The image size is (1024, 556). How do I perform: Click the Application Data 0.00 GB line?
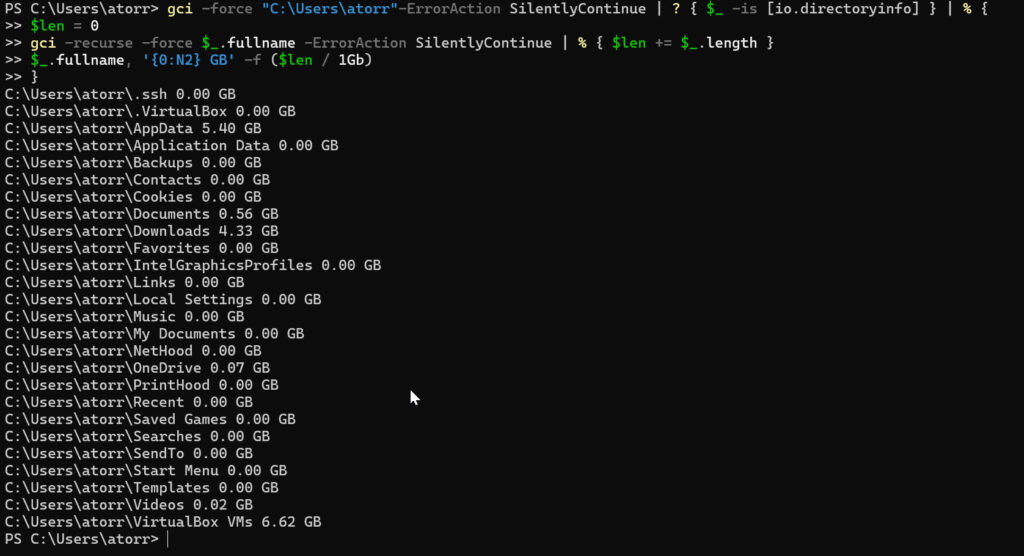[x=172, y=145]
